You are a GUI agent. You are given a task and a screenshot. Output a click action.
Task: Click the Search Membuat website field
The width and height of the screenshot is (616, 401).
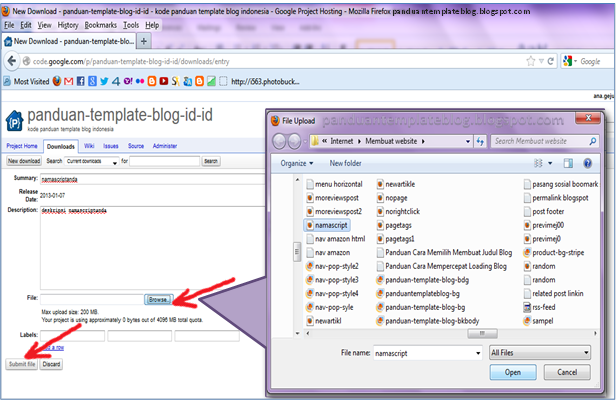pos(540,141)
